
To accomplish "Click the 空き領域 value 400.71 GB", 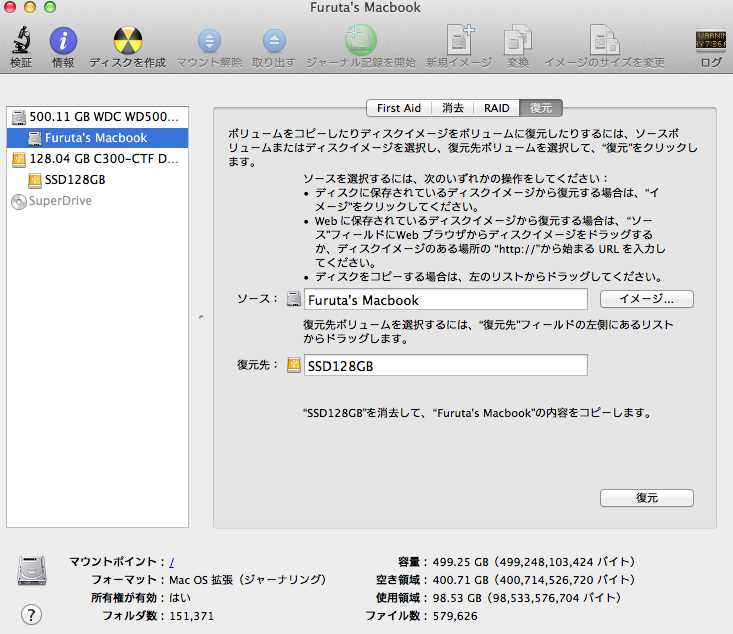I will point(534,580).
